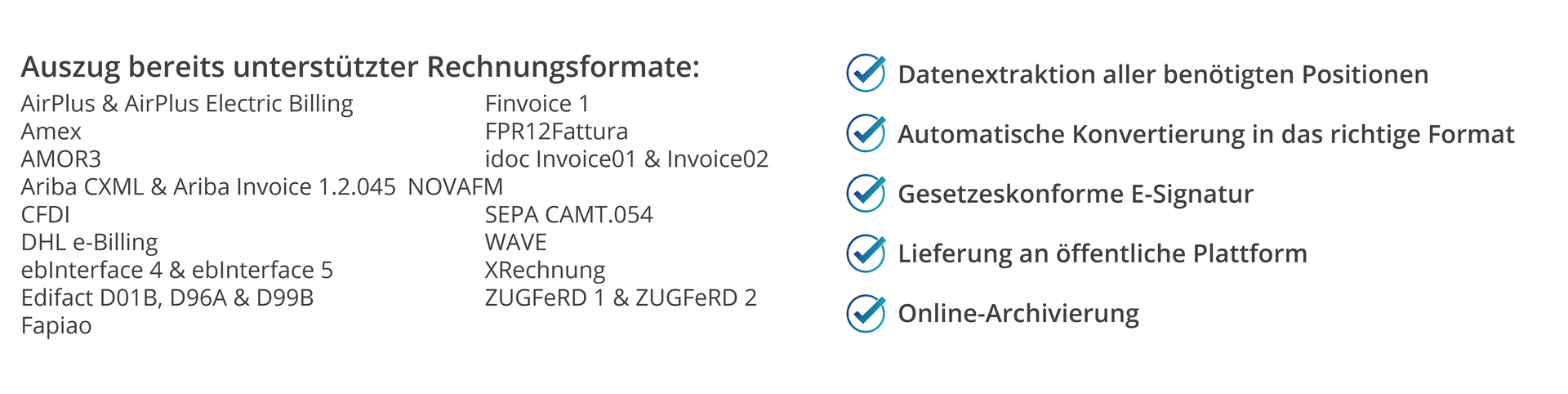1568x394 pixels.
Task: Click the checkmark icon beside Lieferung an öffentliche Plattform
Action: click(x=866, y=253)
